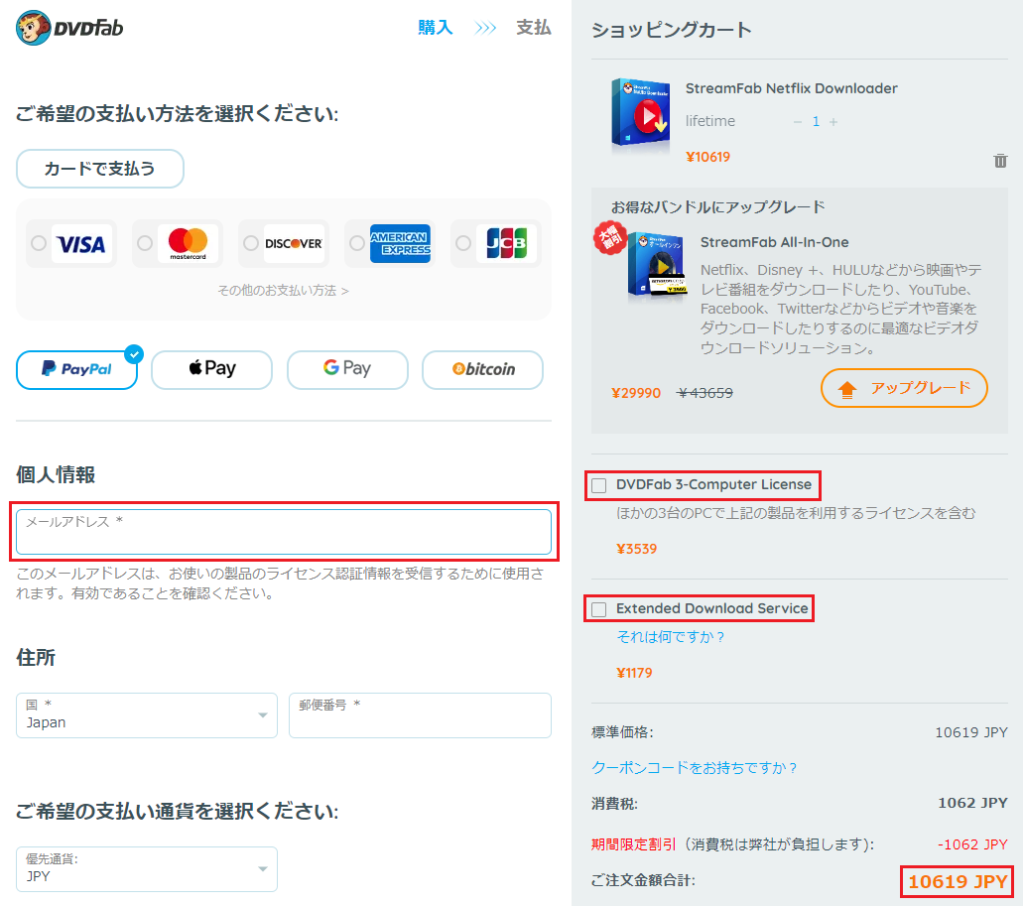Open the 国 country dropdown showing Japan
The width and height of the screenshot is (1024, 906).
point(147,715)
